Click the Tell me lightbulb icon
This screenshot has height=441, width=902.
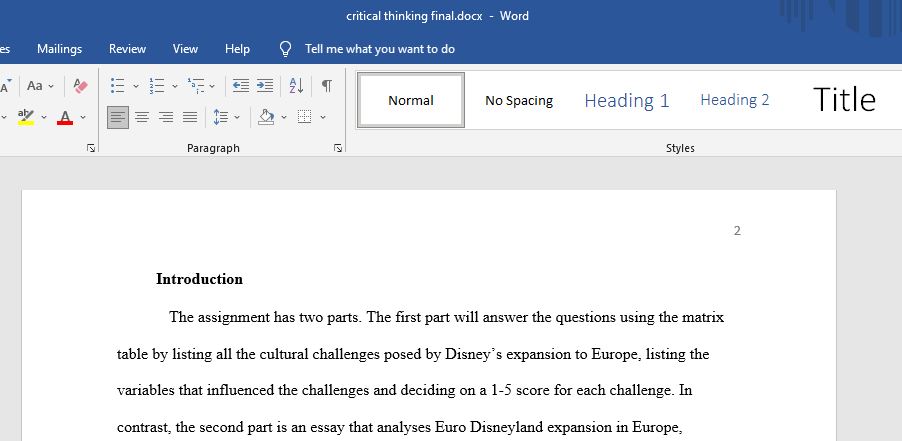click(x=285, y=49)
